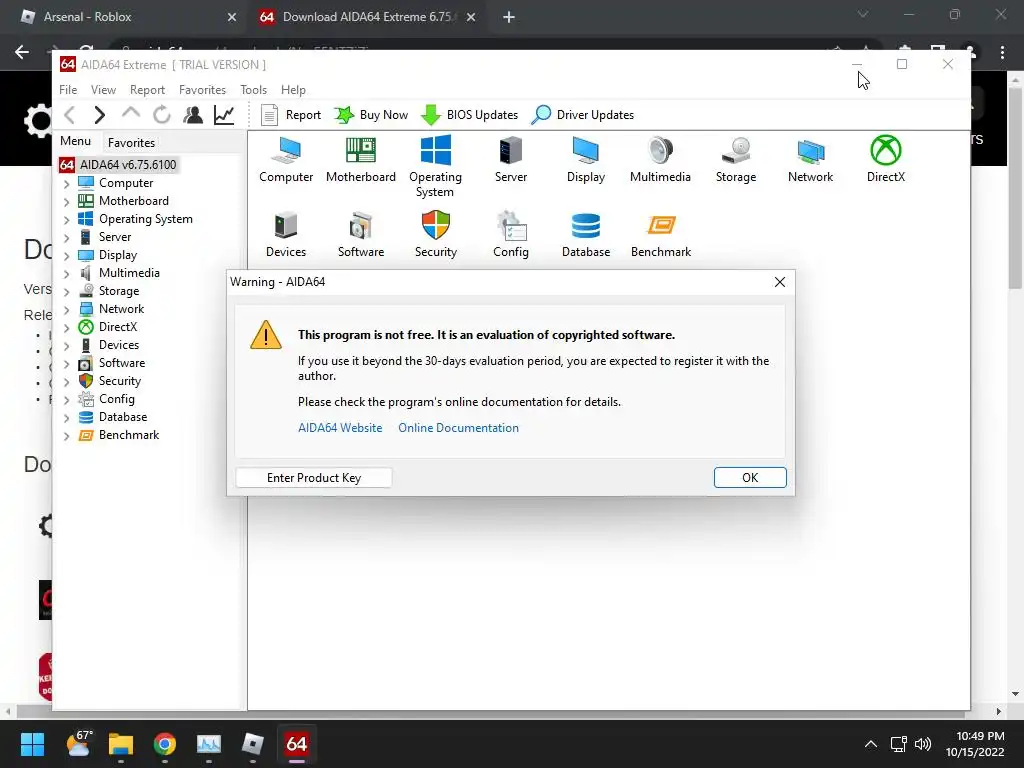Open File Explorer from the taskbar
This screenshot has height=768, width=1024.
tap(121, 744)
